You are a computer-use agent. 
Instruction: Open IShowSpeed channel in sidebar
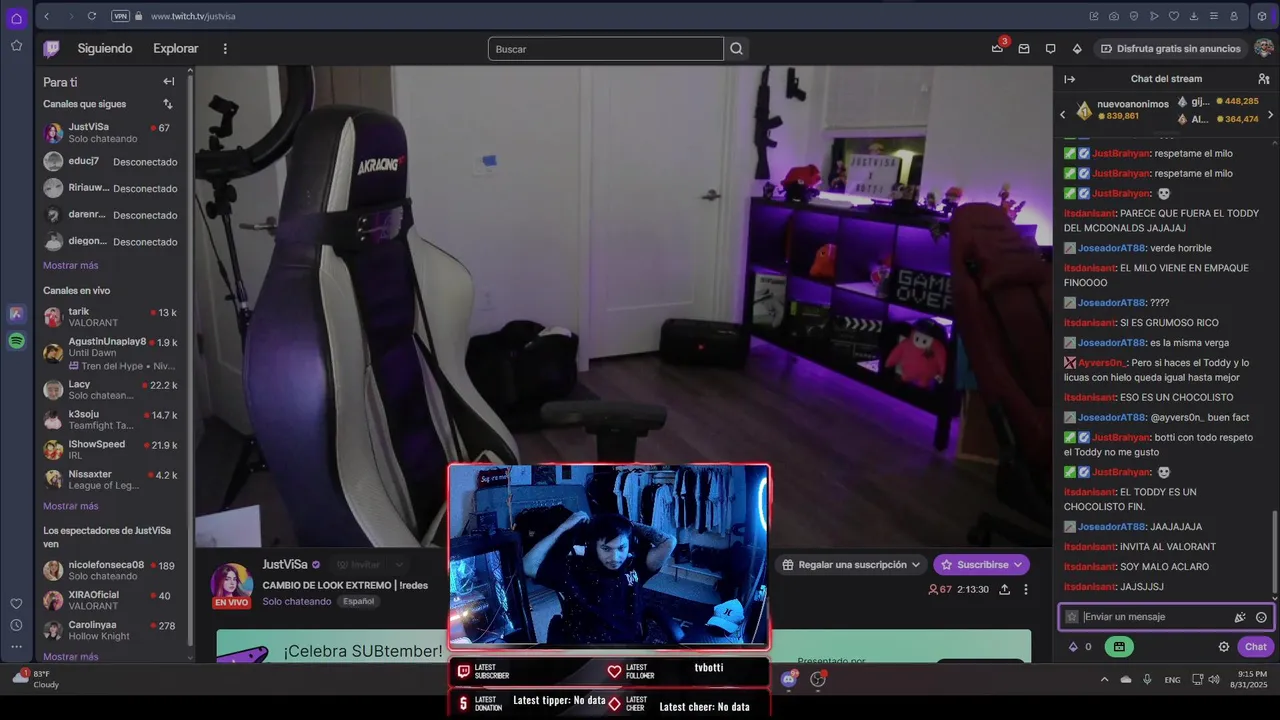click(110, 450)
